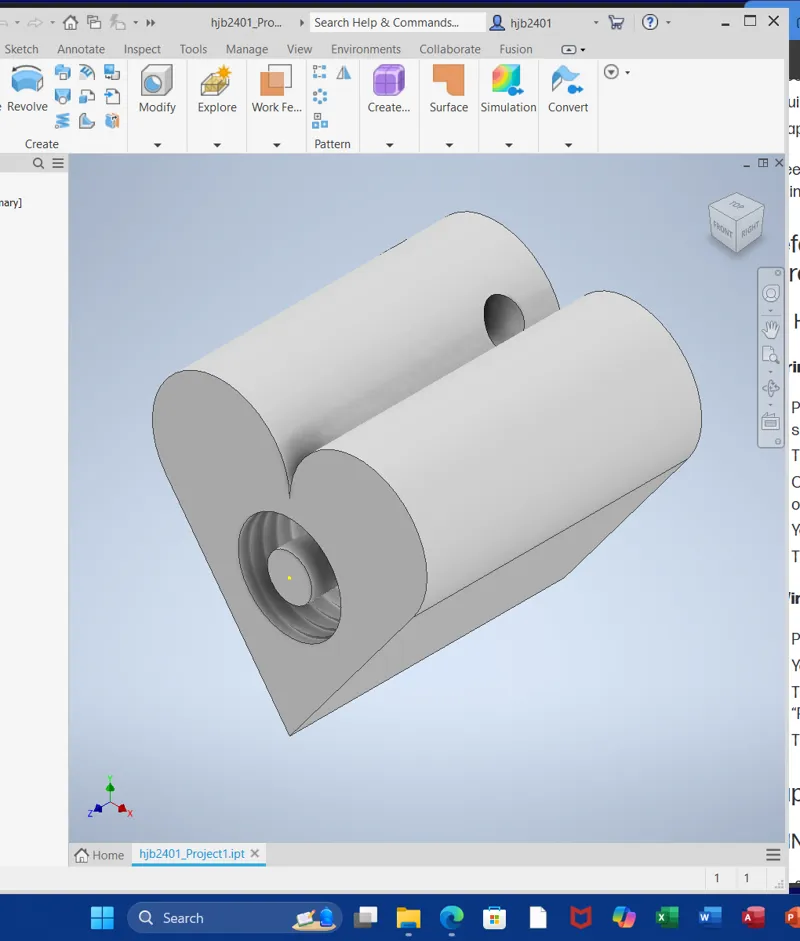The width and height of the screenshot is (800, 941).
Task: Go to the Home document tab
Action: 99,855
